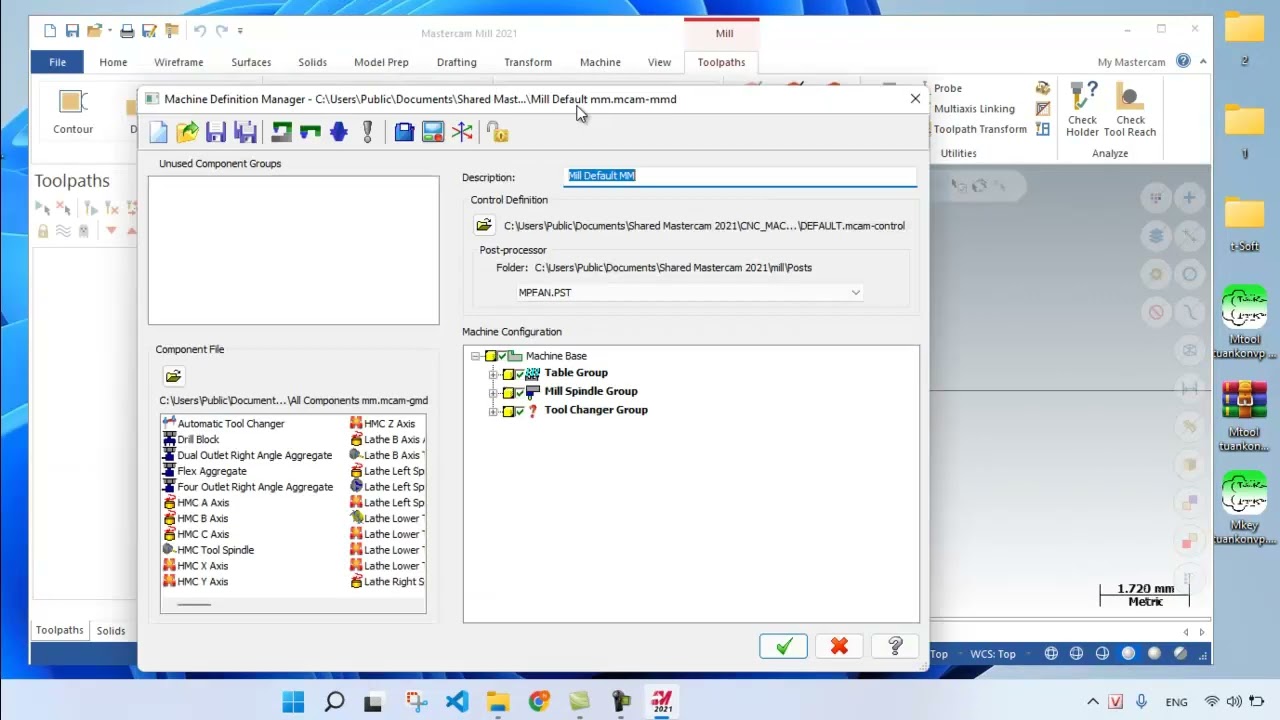
Task: Click the My Mastercam link
Action: (x=1131, y=62)
